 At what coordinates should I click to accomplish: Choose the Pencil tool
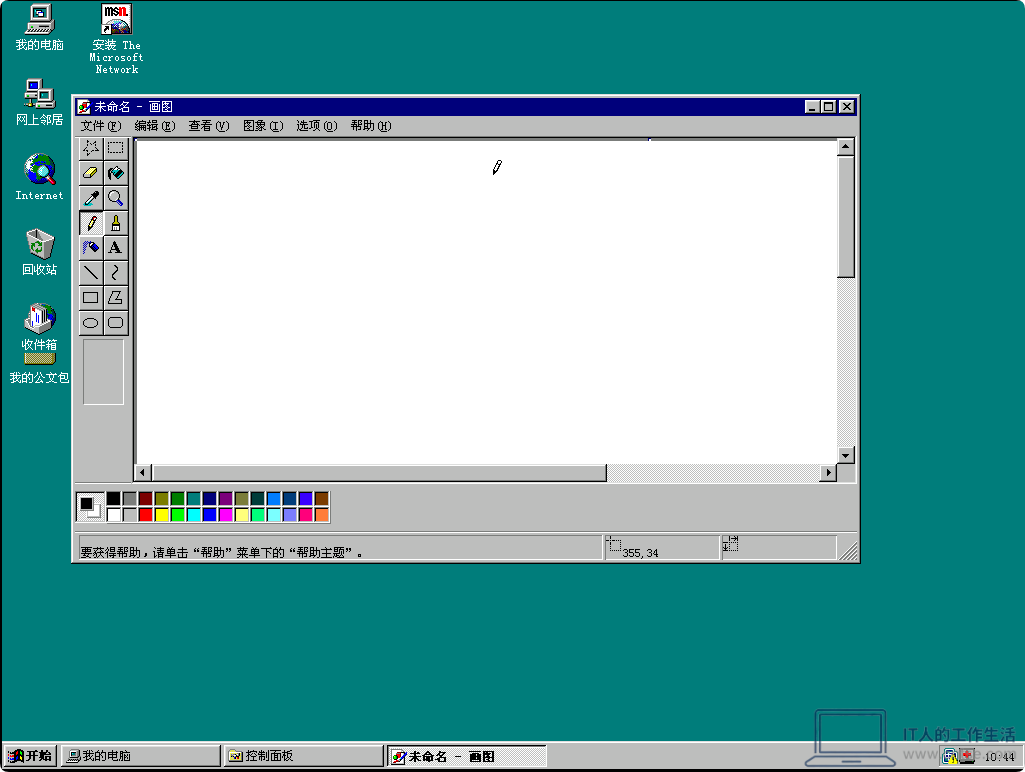click(91, 223)
